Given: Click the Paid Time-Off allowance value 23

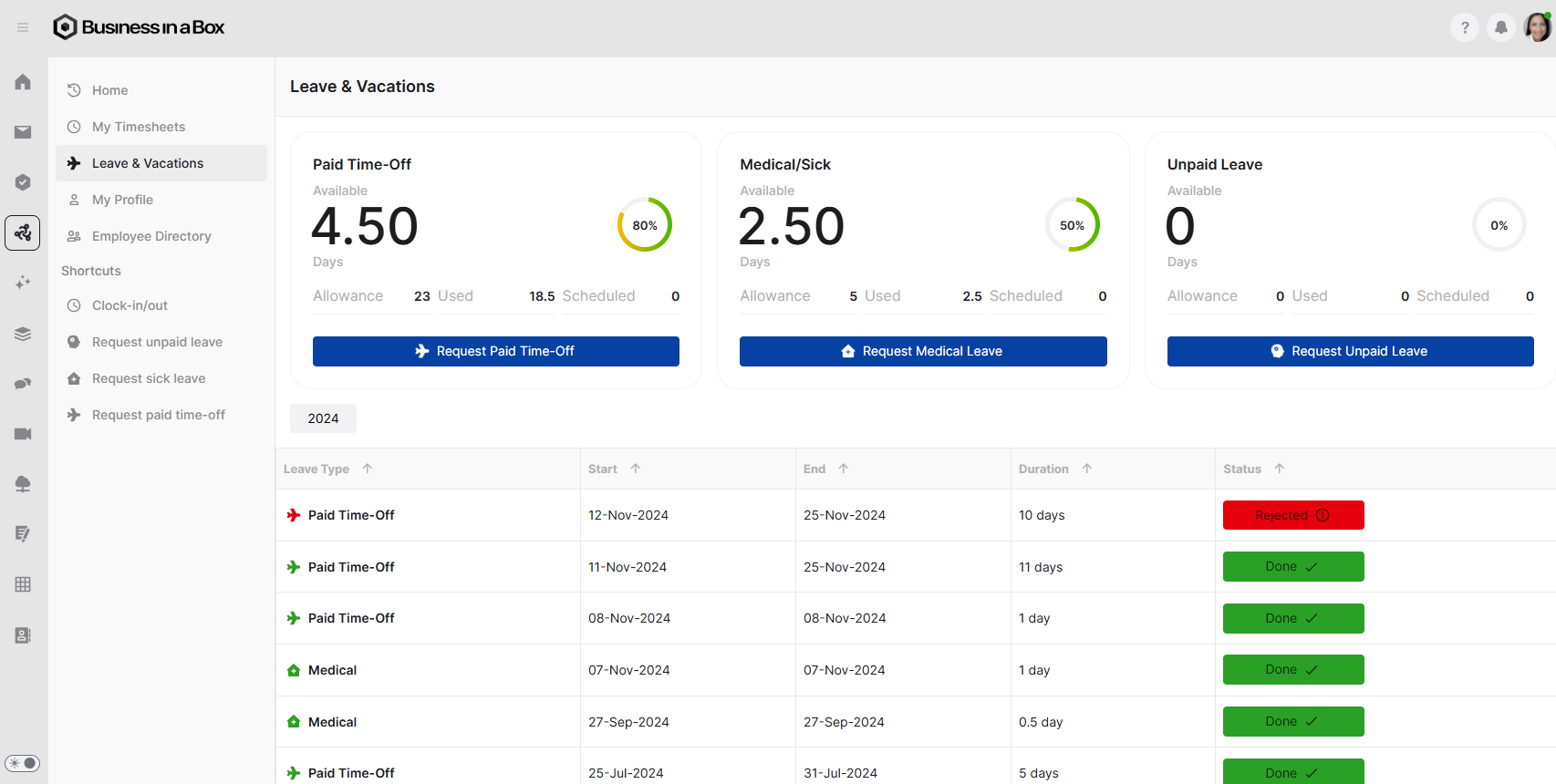Looking at the screenshot, I should [x=422, y=296].
